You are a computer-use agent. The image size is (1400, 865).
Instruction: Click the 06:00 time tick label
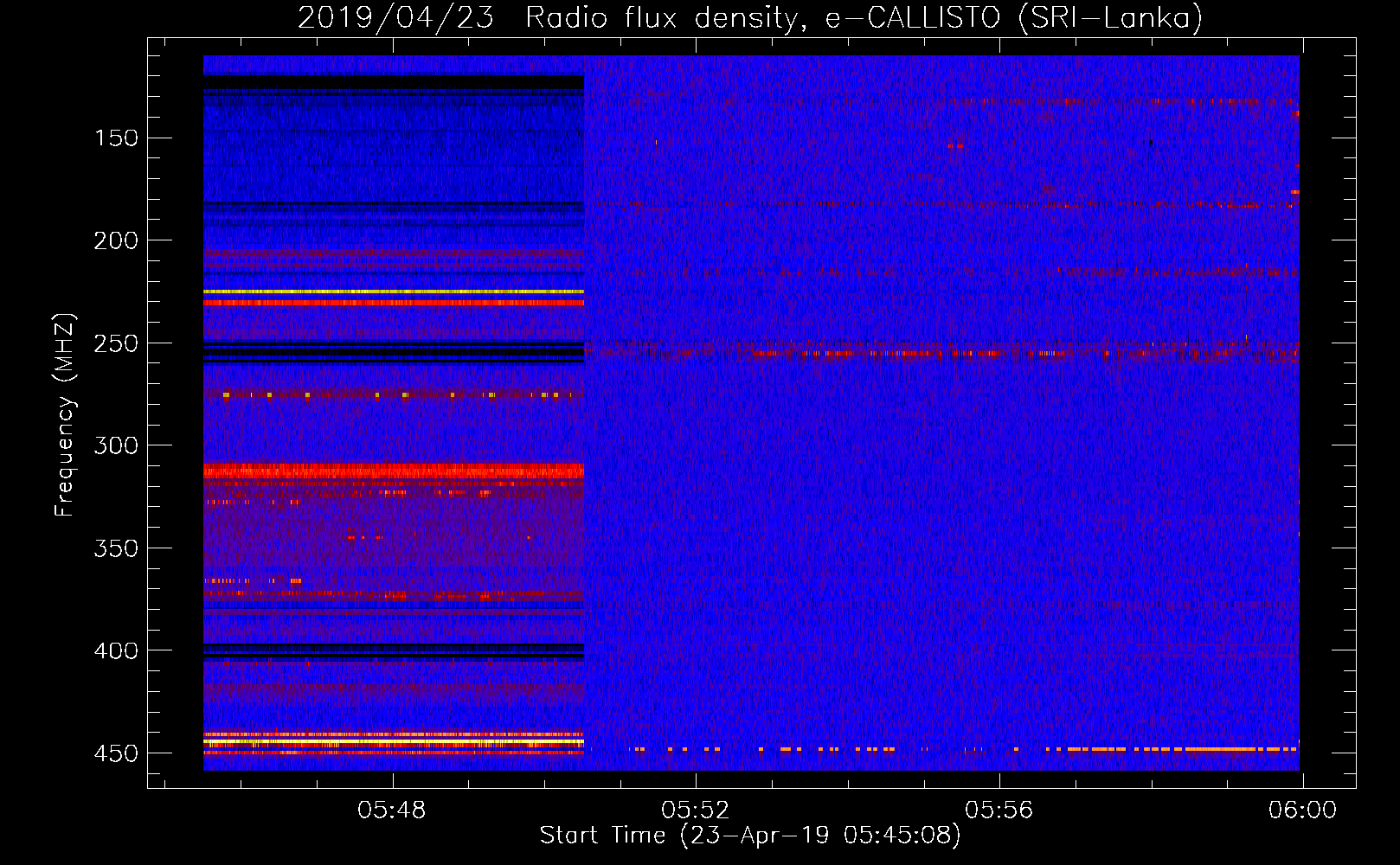pos(1303,811)
